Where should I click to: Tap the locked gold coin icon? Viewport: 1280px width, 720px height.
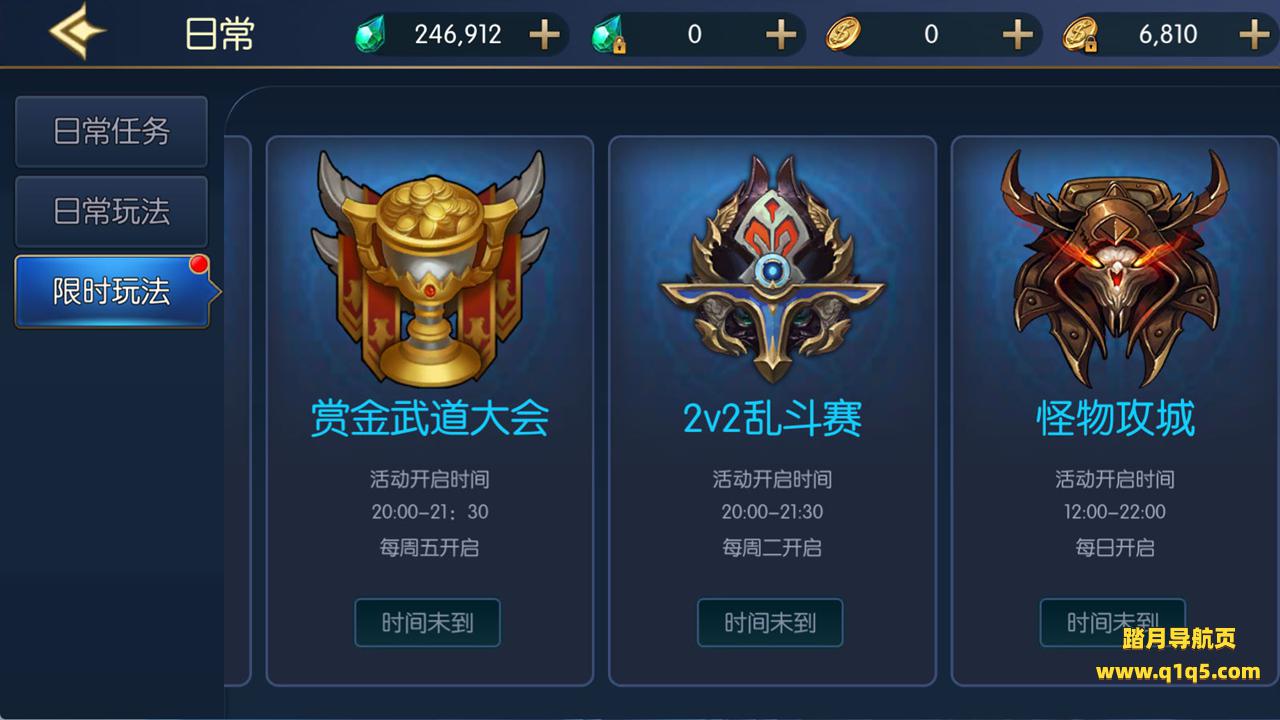pyautogui.click(x=1080, y=36)
